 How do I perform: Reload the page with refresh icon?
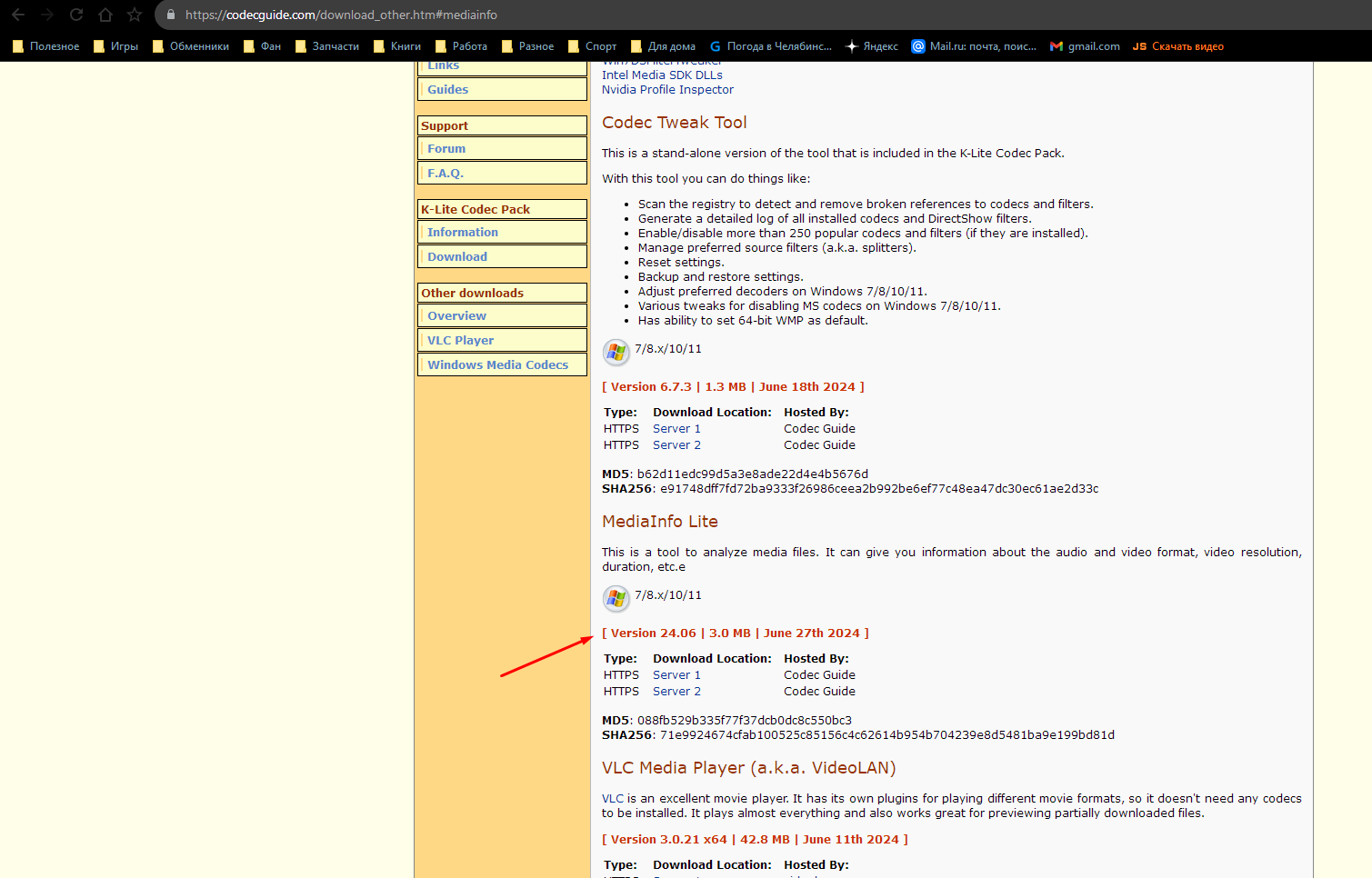pos(76,15)
